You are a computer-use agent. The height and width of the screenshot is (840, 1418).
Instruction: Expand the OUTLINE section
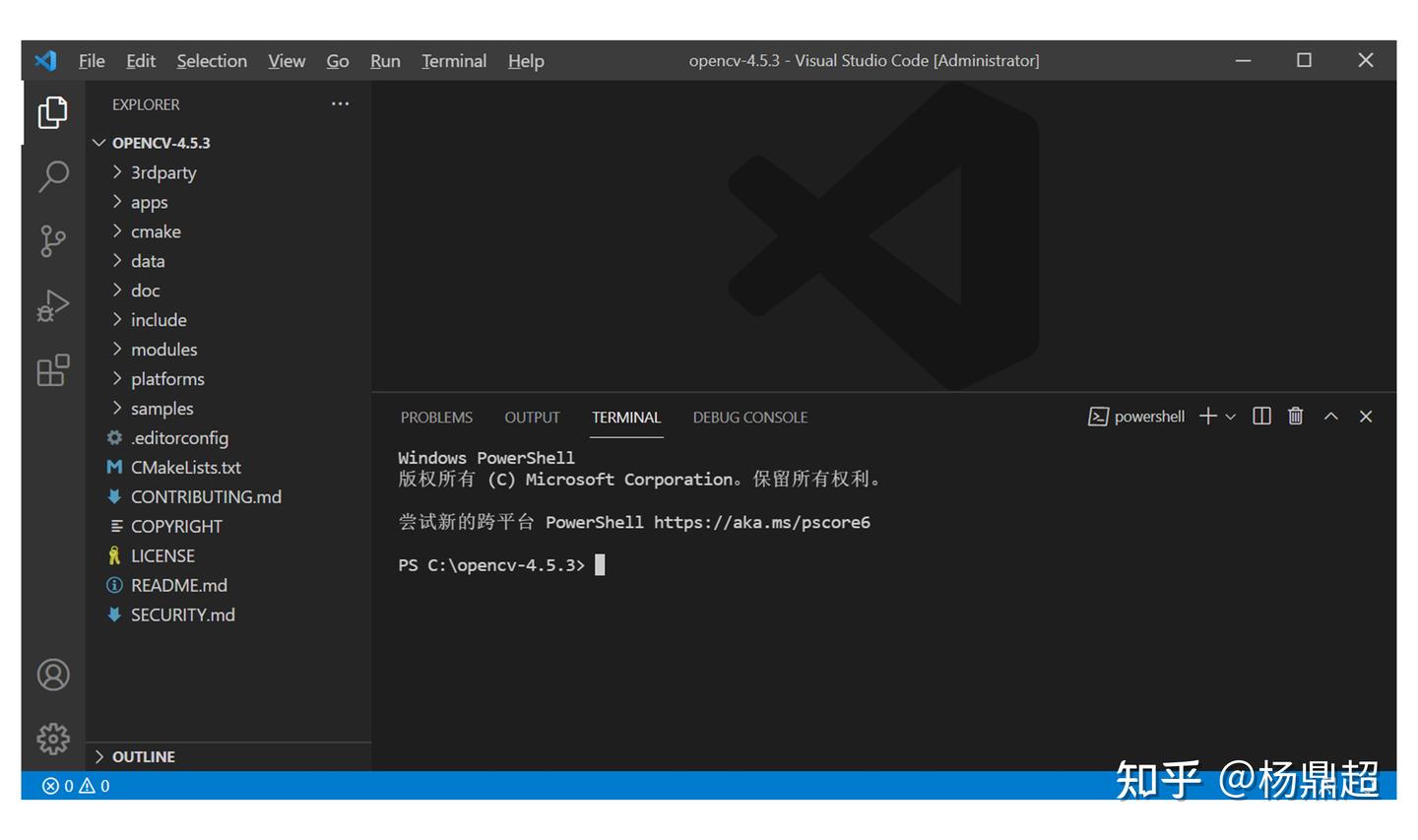point(144,756)
